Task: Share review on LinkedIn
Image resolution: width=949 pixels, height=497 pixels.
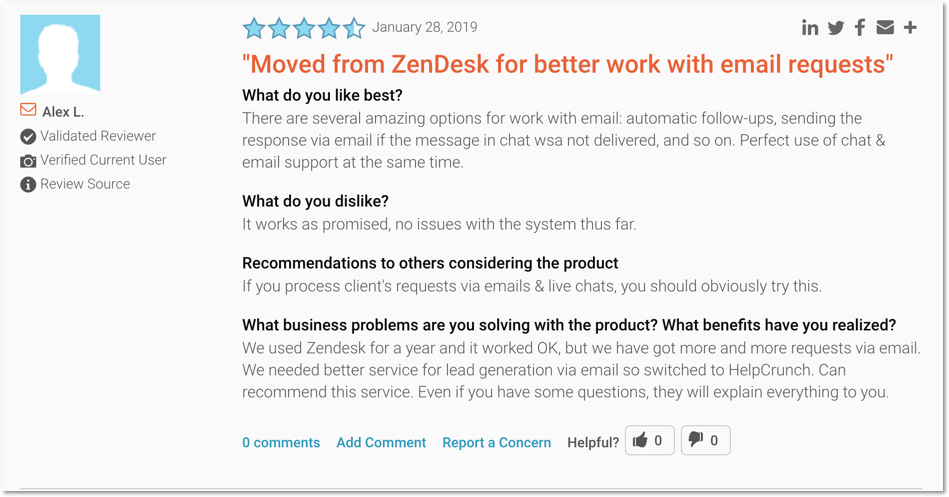Action: click(x=810, y=27)
